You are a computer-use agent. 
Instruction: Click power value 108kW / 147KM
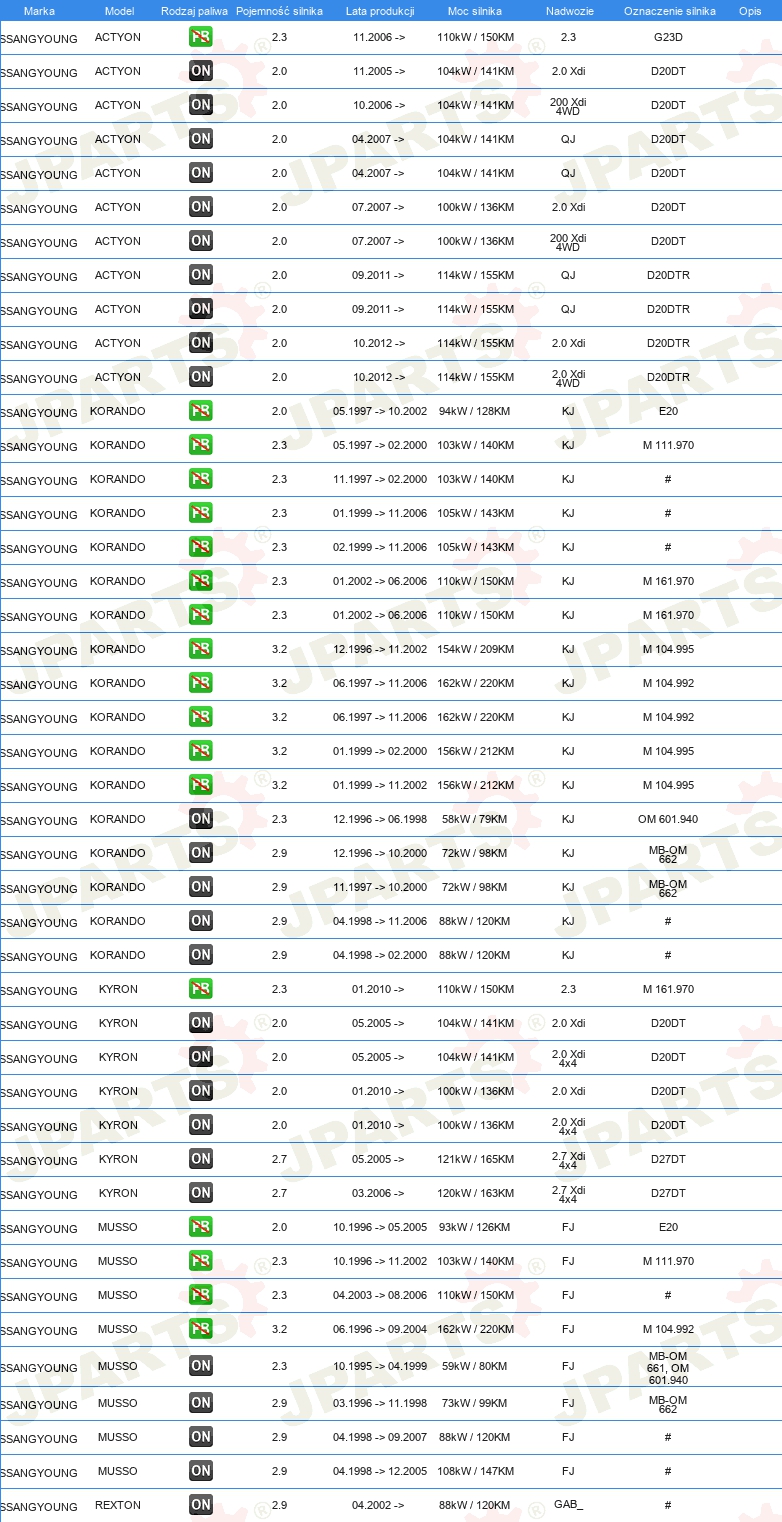(475, 1471)
